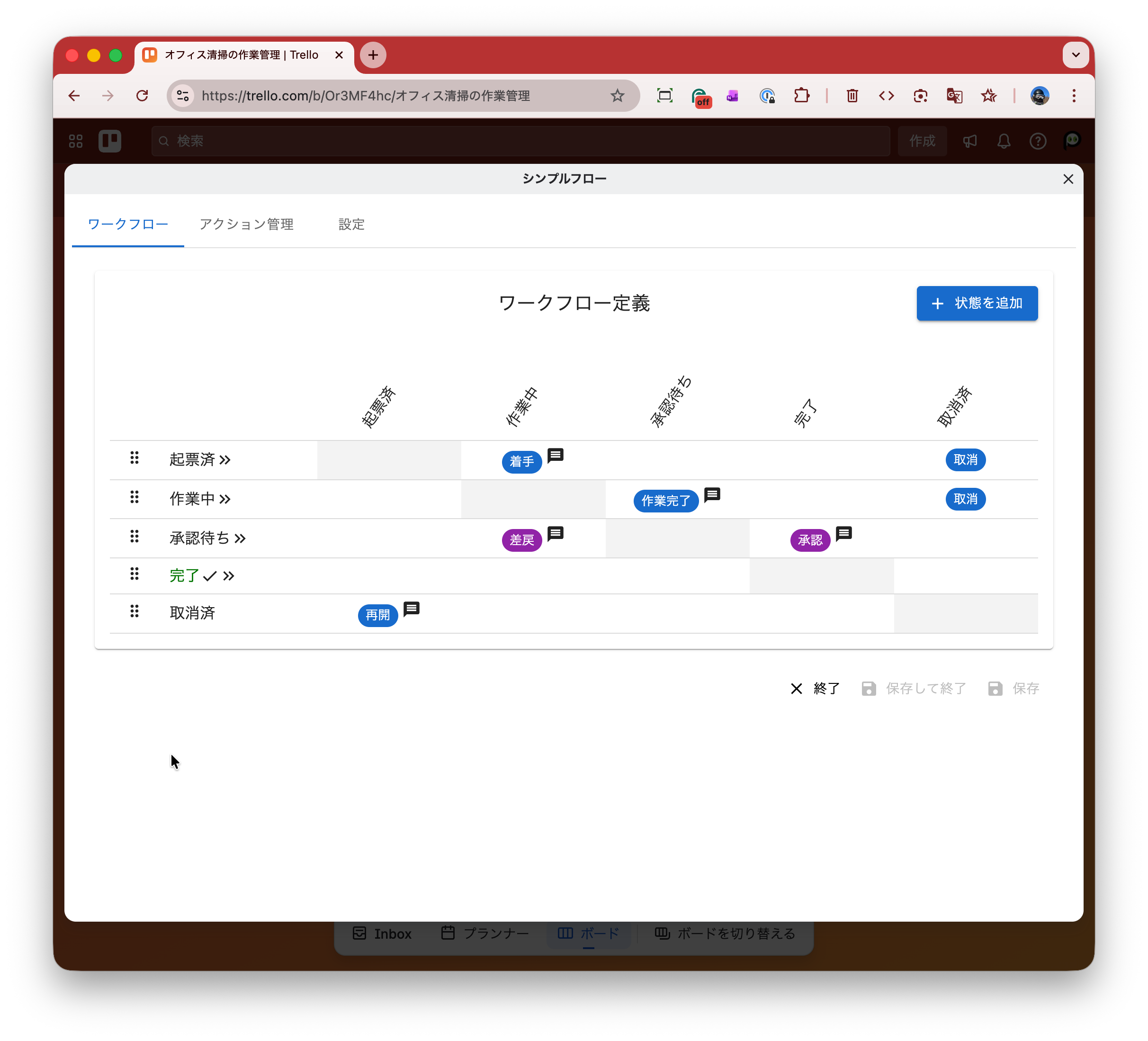Click 状態を追加 button

977,304
